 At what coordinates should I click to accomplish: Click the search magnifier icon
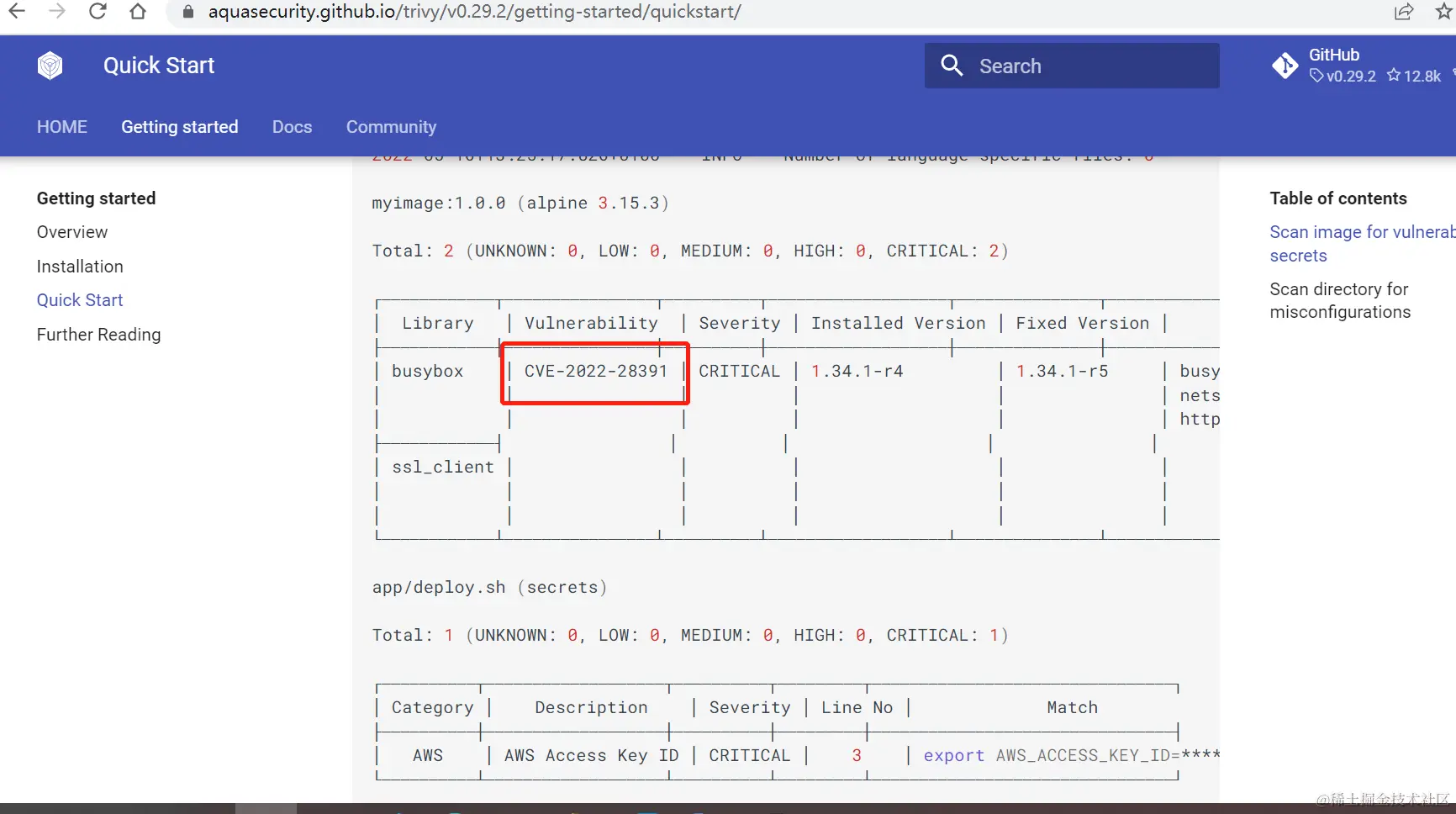click(x=952, y=66)
